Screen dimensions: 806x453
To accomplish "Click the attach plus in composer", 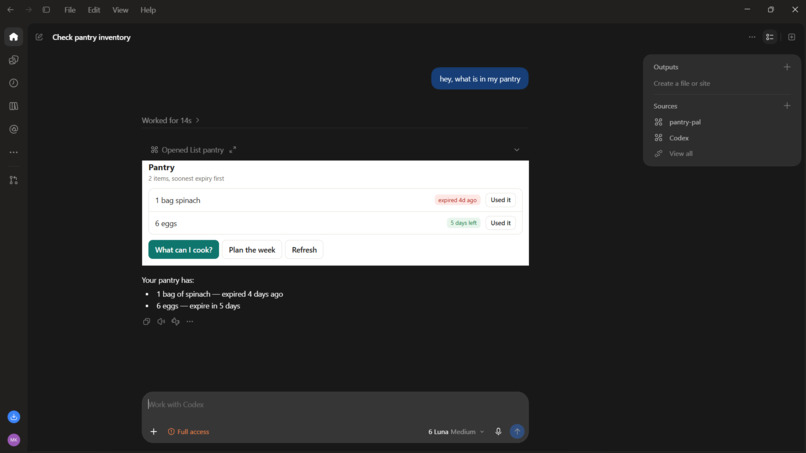I will tap(154, 431).
